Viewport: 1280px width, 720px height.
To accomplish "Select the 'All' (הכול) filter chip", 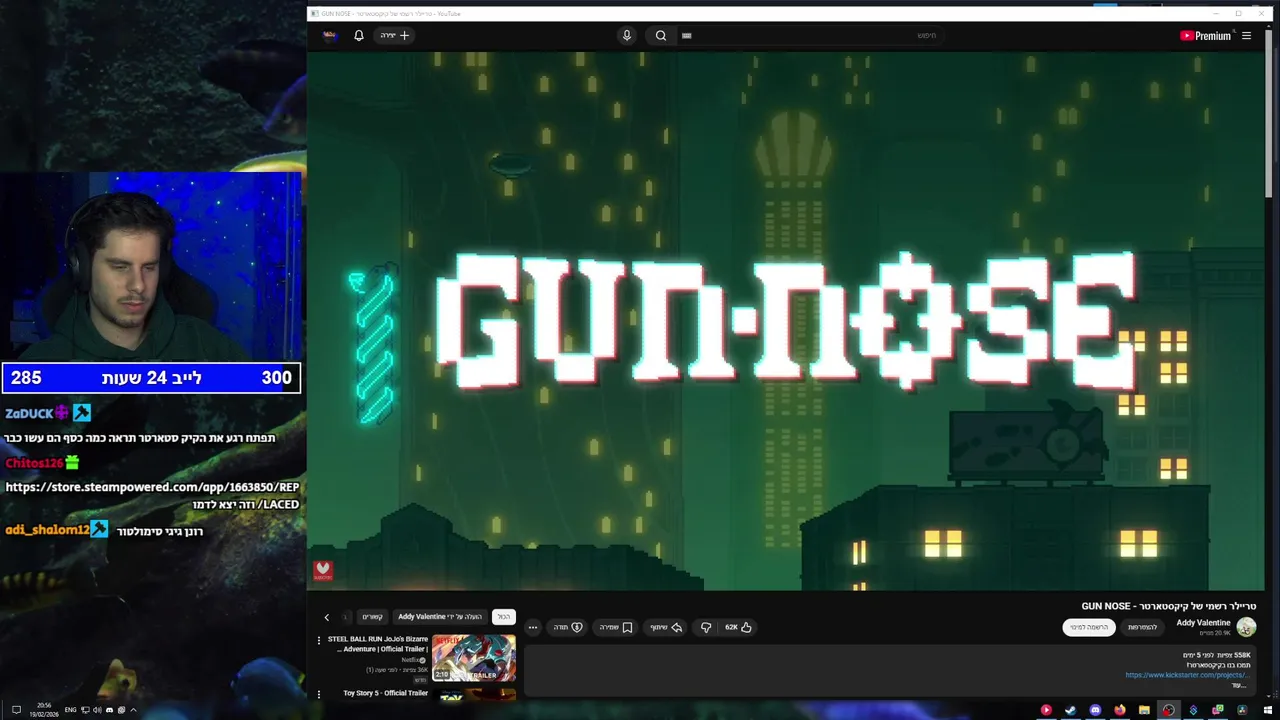I will click(504, 617).
